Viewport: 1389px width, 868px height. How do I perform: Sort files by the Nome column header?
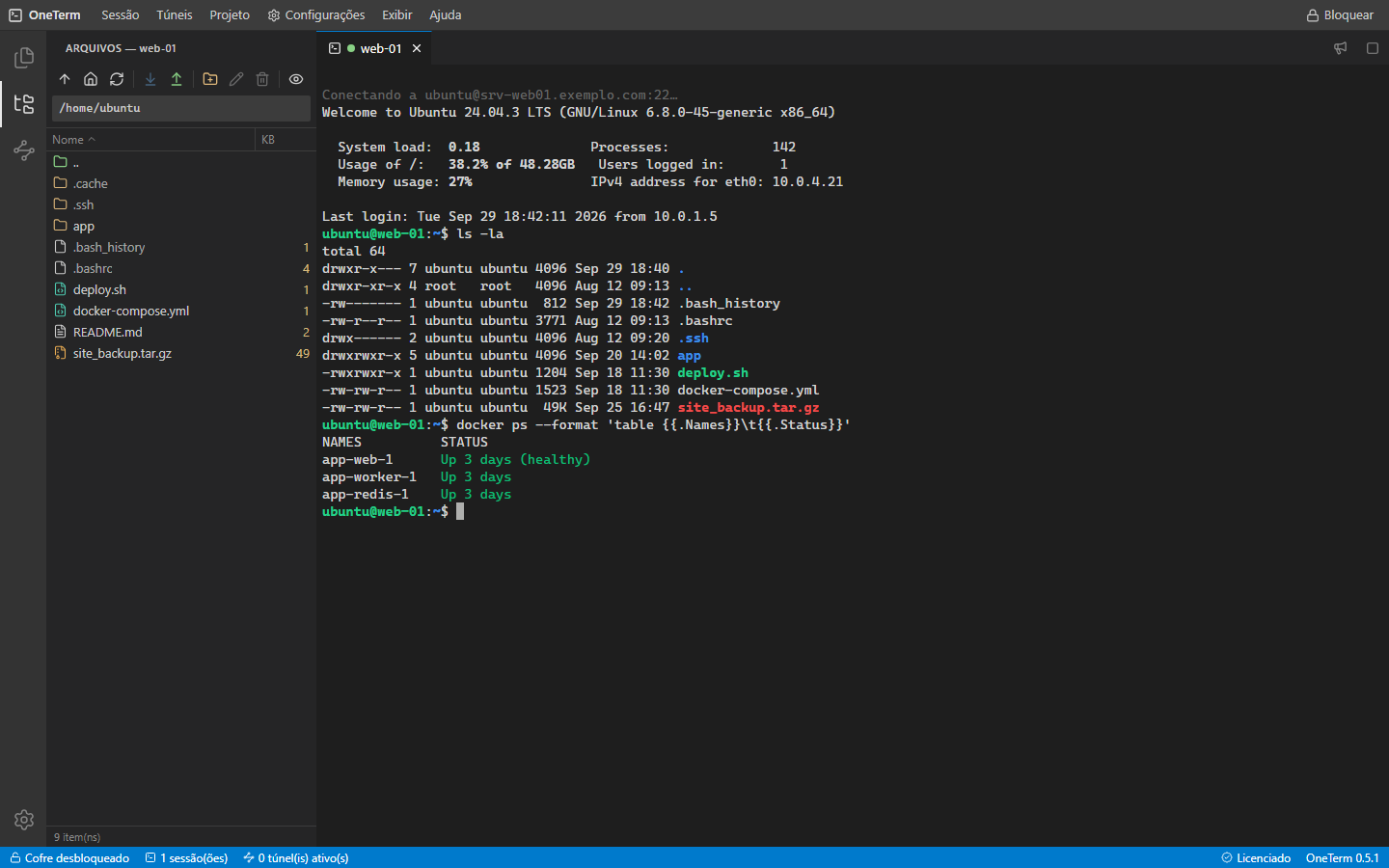click(x=151, y=140)
